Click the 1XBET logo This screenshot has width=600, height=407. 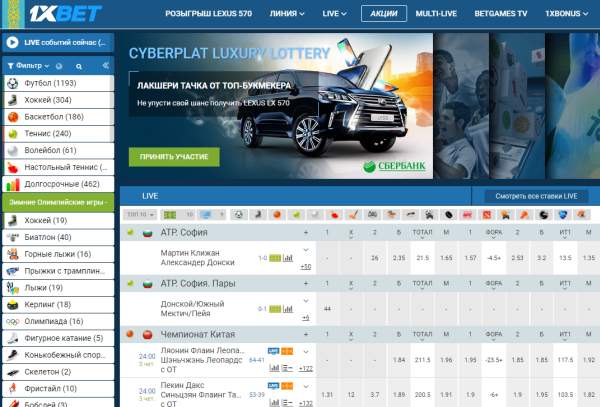[x=65, y=14]
